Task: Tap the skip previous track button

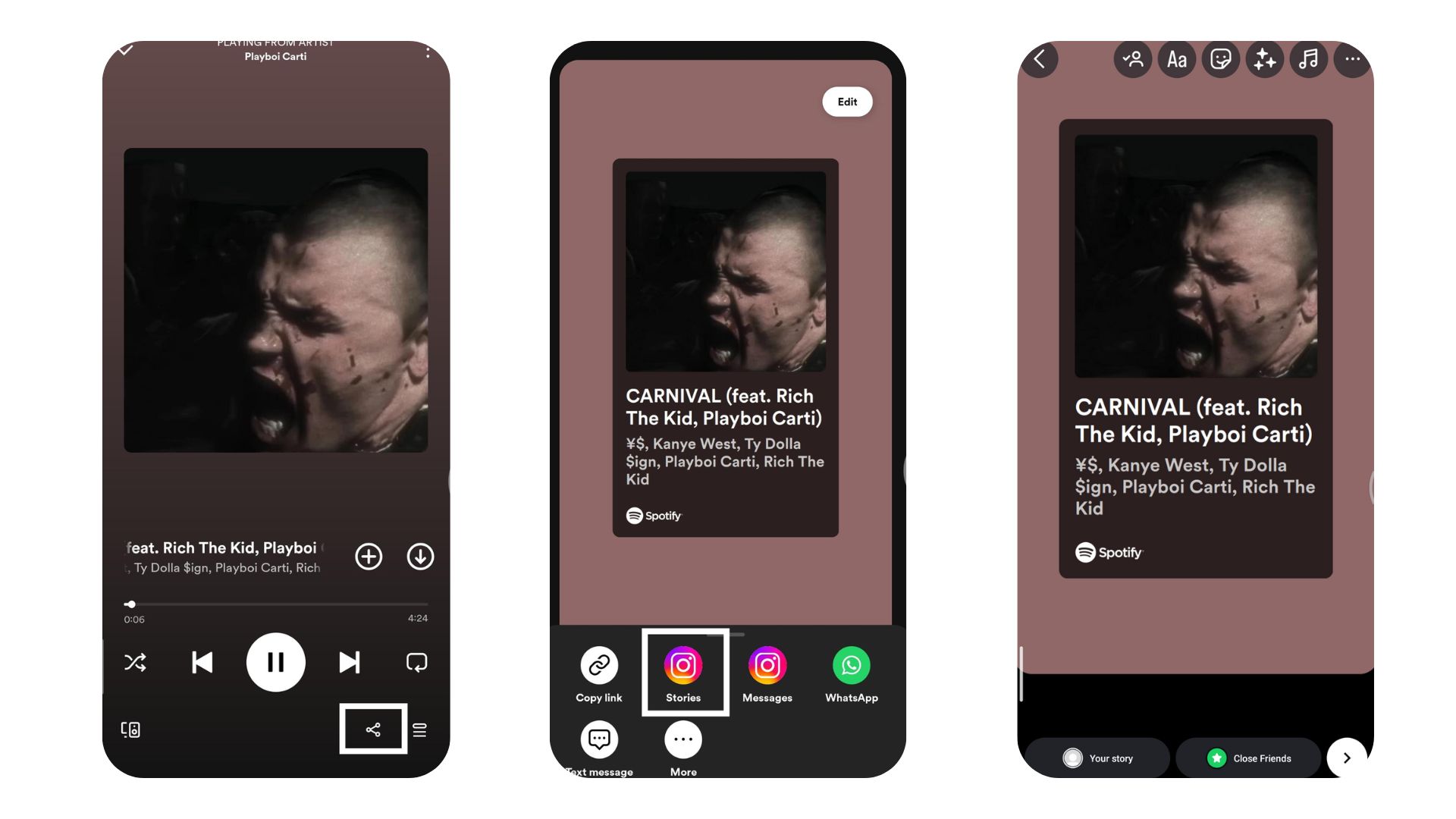Action: tap(203, 662)
